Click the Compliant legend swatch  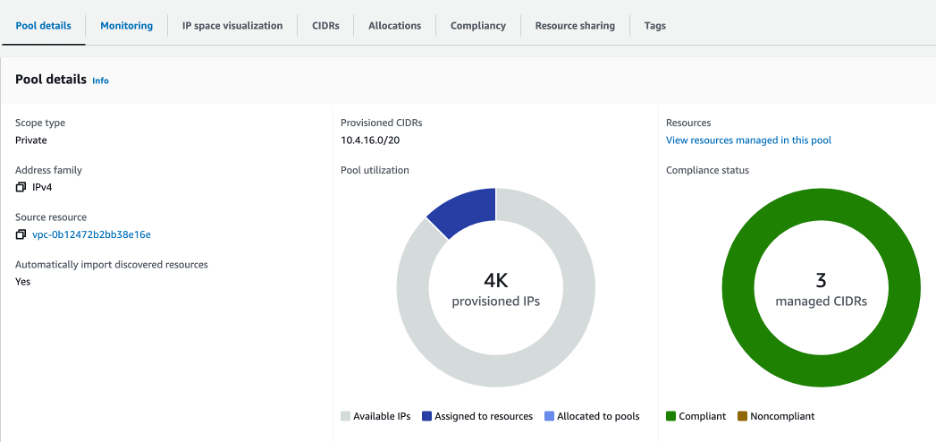[670, 416]
